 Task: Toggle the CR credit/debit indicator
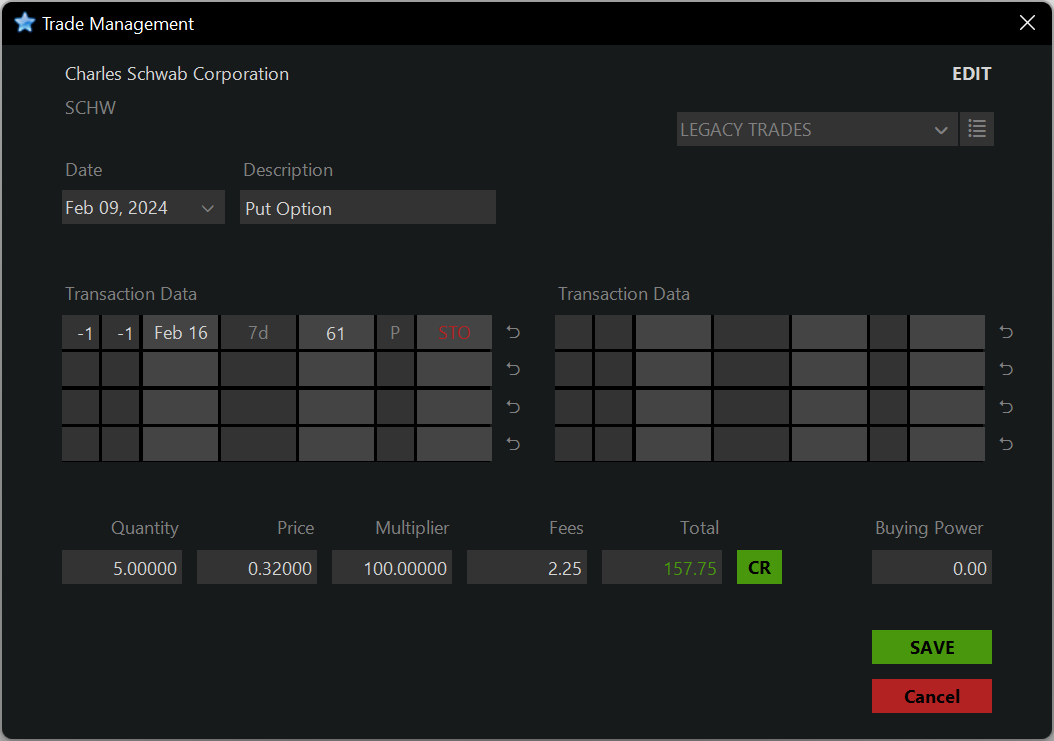click(x=759, y=568)
